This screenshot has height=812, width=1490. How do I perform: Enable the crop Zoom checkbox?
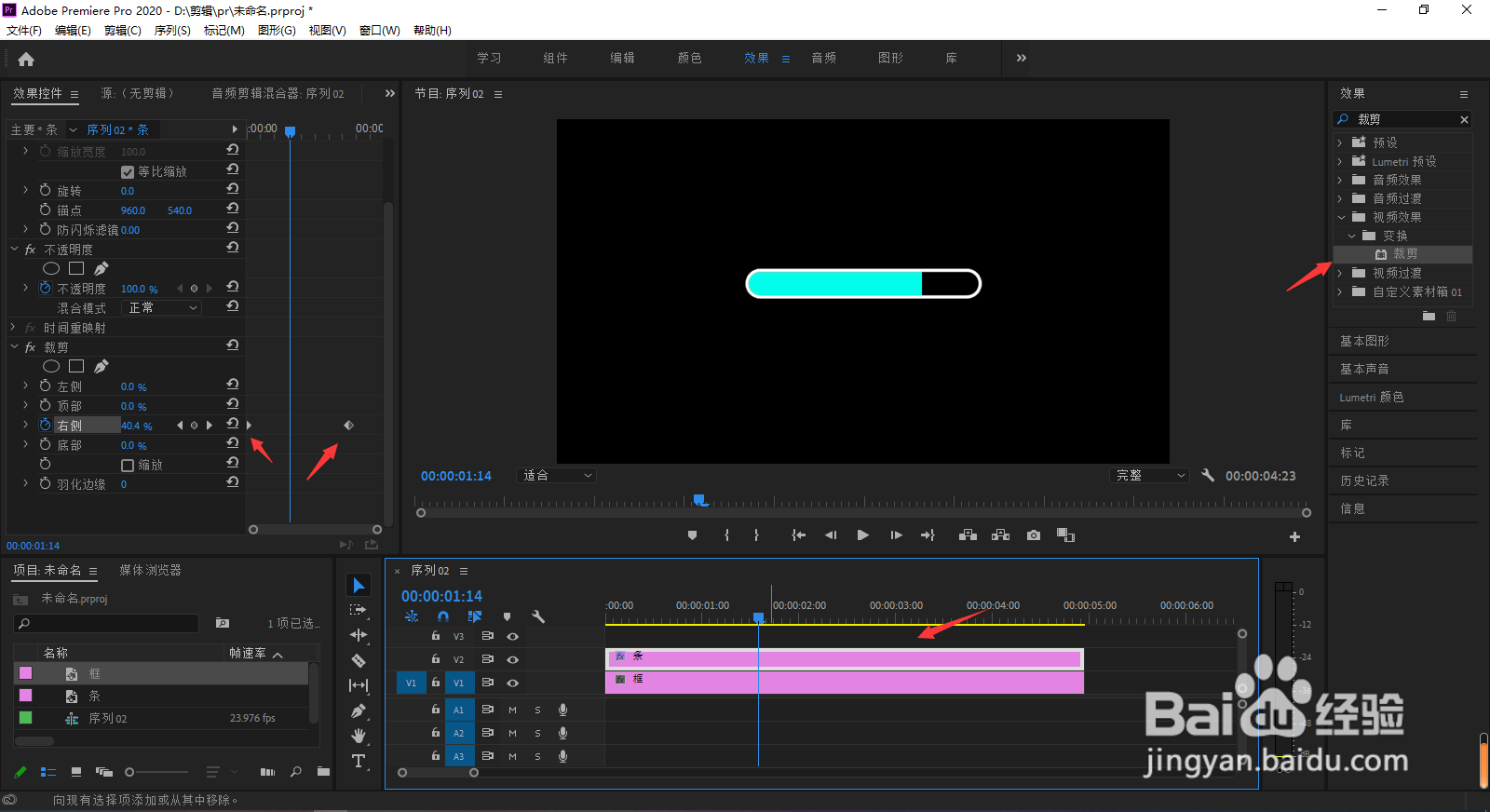(128, 466)
